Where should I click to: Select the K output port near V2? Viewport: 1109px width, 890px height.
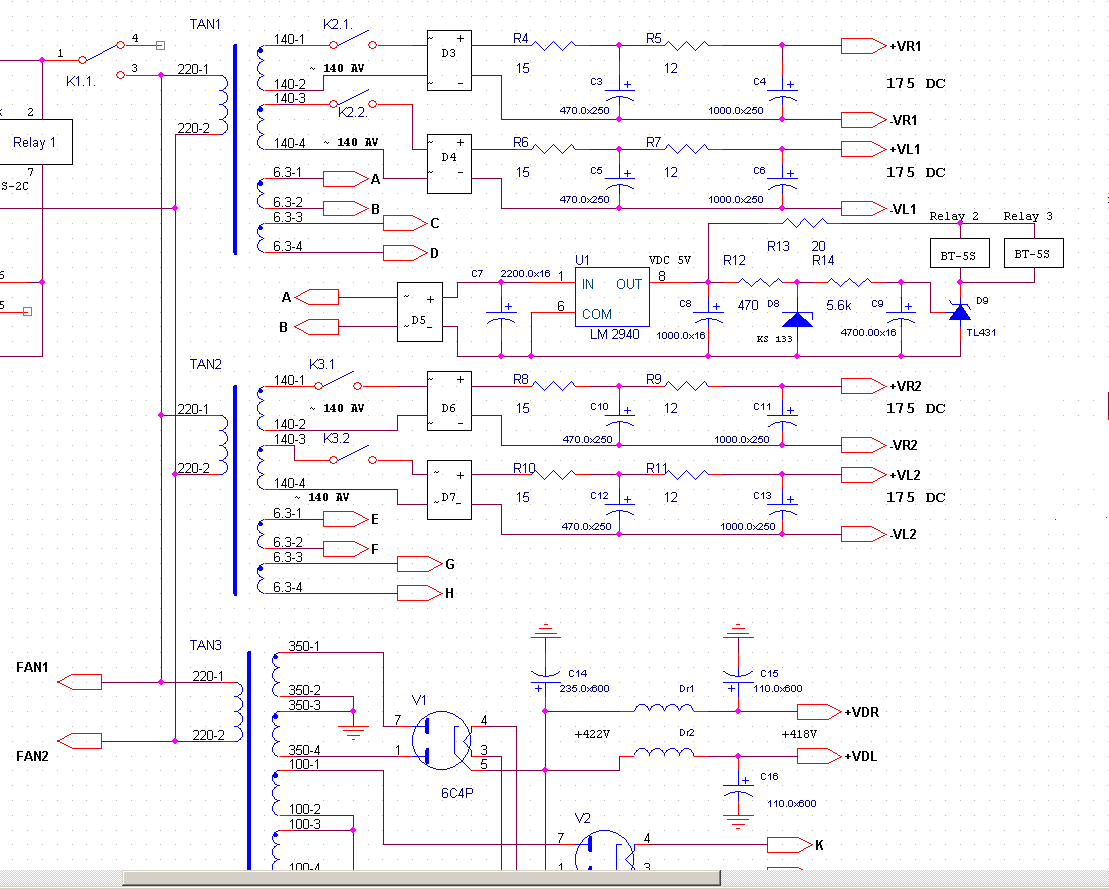point(787,845)
